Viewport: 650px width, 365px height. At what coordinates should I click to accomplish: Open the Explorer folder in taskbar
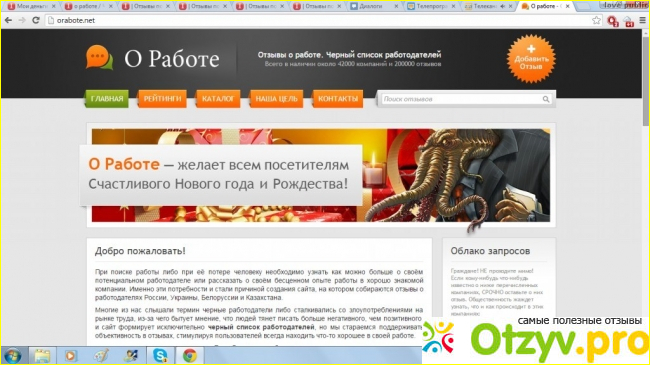tap(42, 355)
